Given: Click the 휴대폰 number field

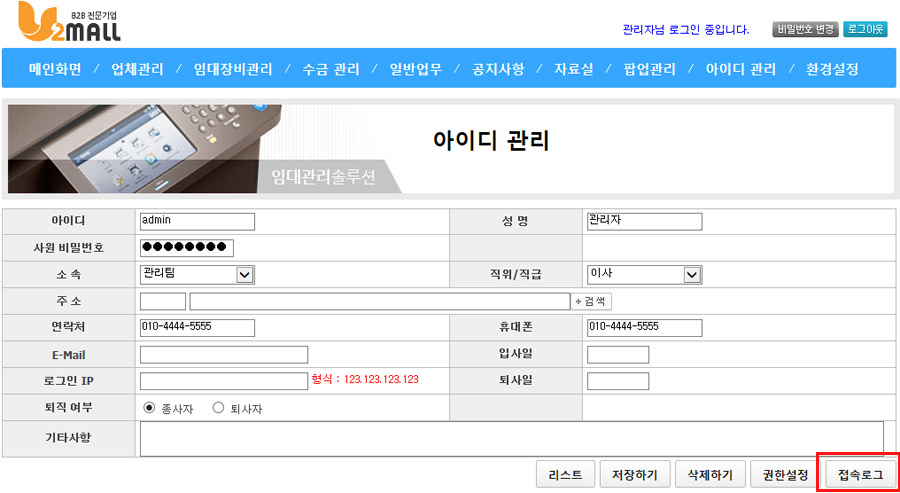Looking at the screenshot, I should tap(645, 328).
